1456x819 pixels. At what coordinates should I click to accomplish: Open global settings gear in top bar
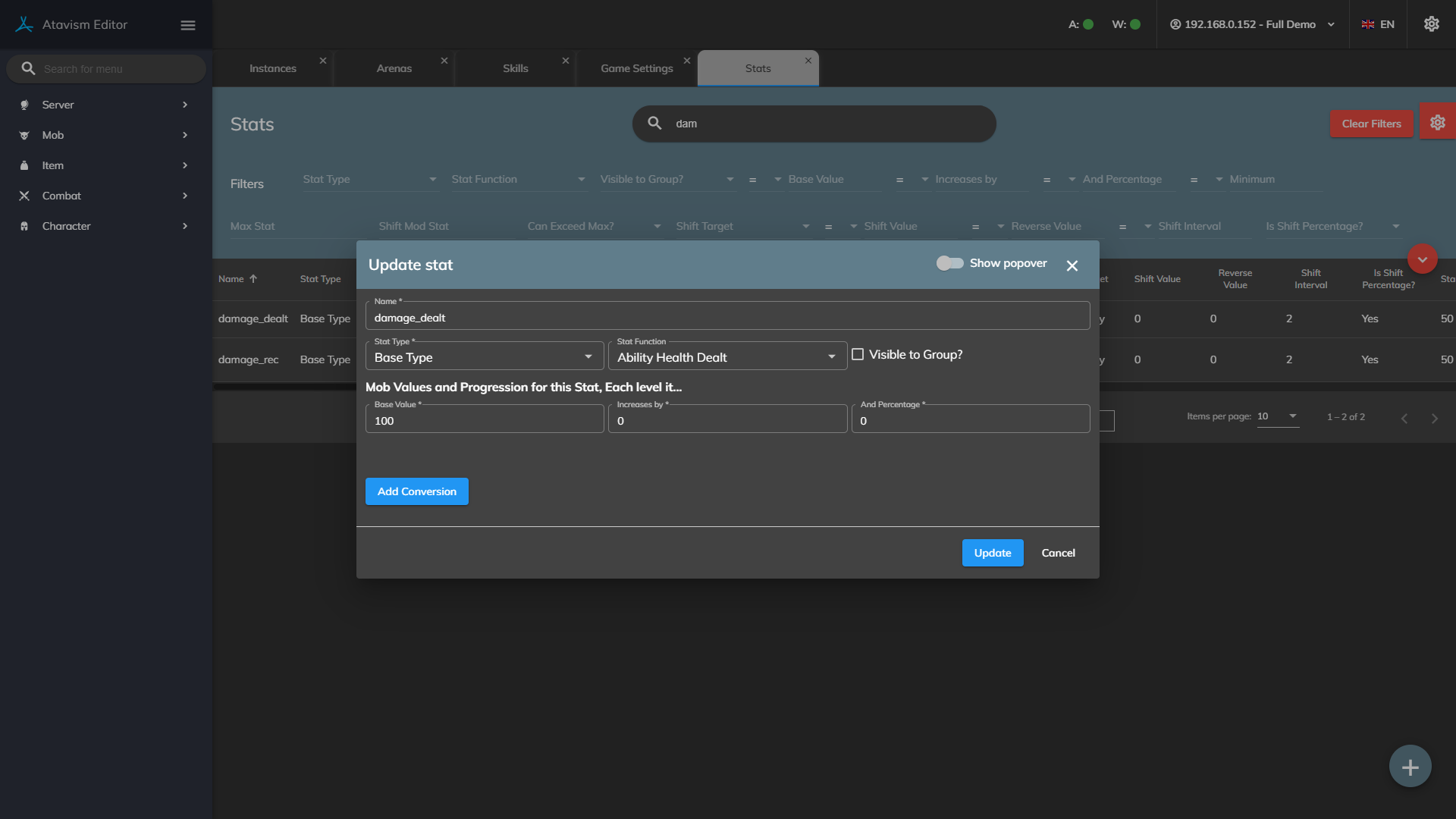[x=1431, y=24]
